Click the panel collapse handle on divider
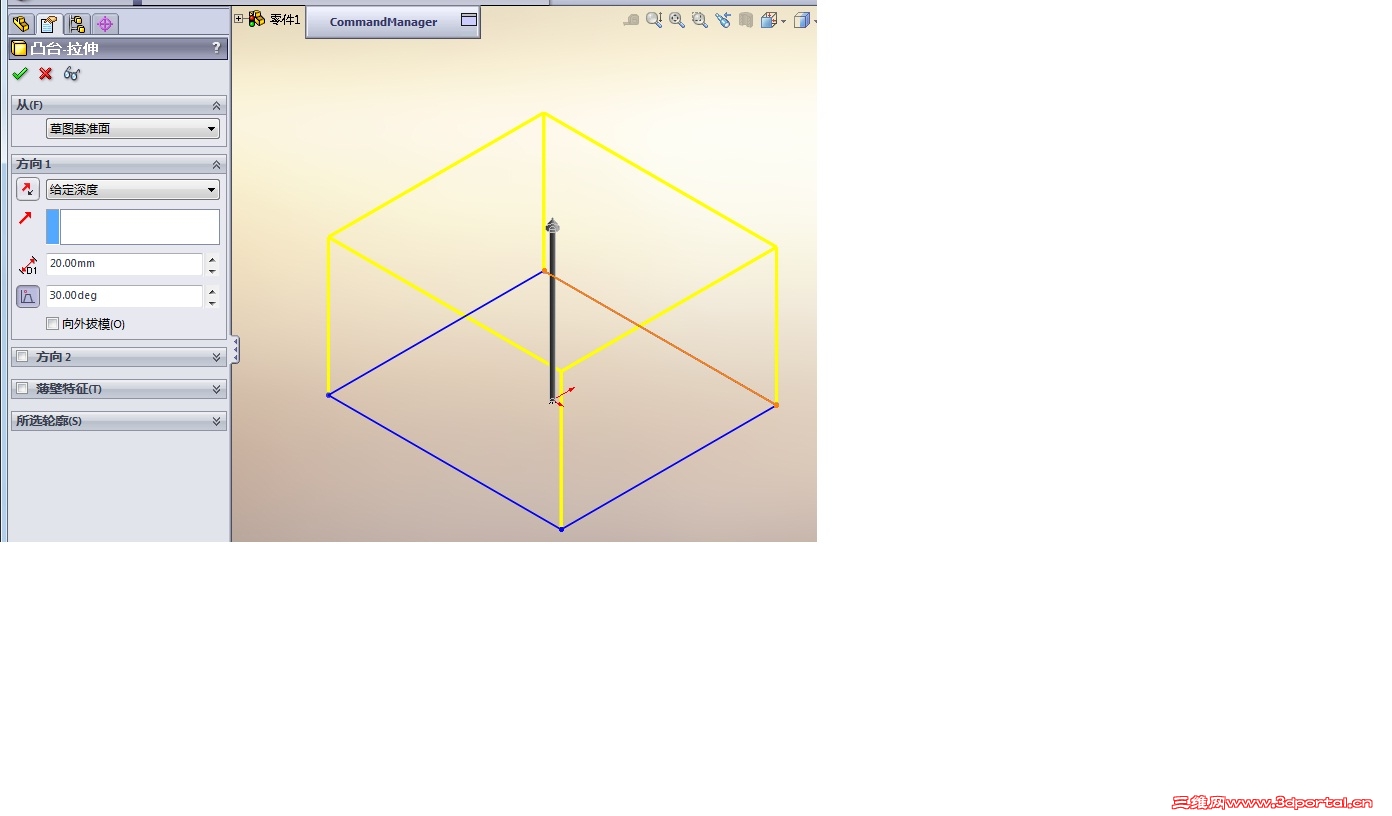This screenshot has width=1392, height=816. point(235,350)
